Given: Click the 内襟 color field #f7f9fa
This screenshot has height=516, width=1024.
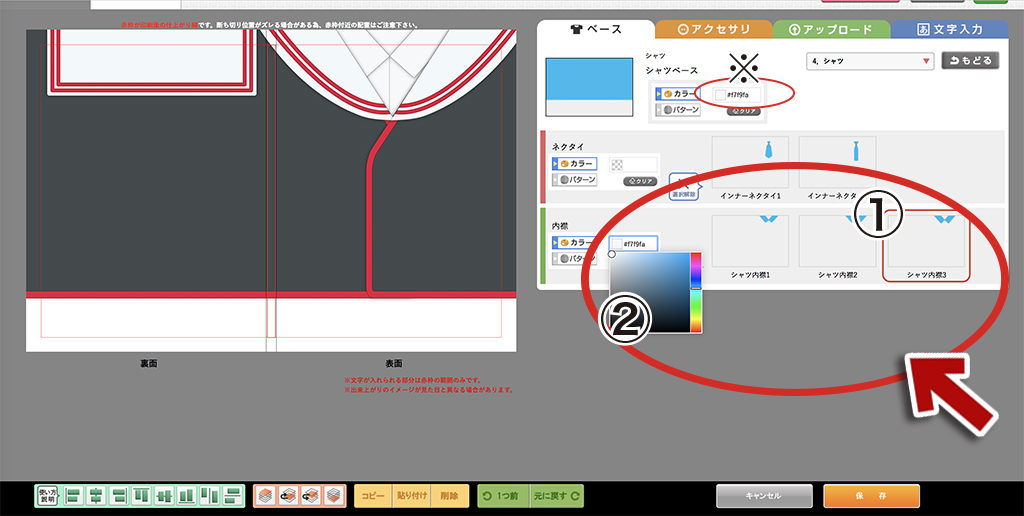Looking at the screenshot, I should coord(633,244).
